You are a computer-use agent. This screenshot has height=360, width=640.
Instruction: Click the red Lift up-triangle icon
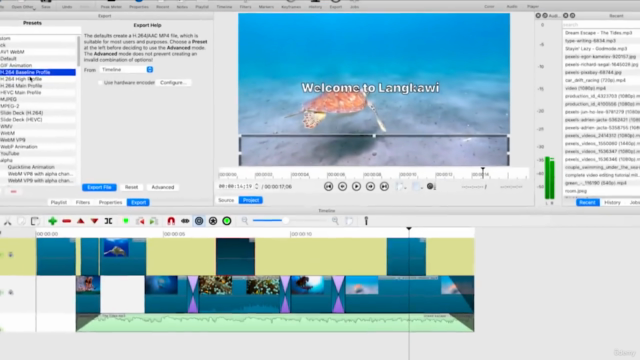80,221
